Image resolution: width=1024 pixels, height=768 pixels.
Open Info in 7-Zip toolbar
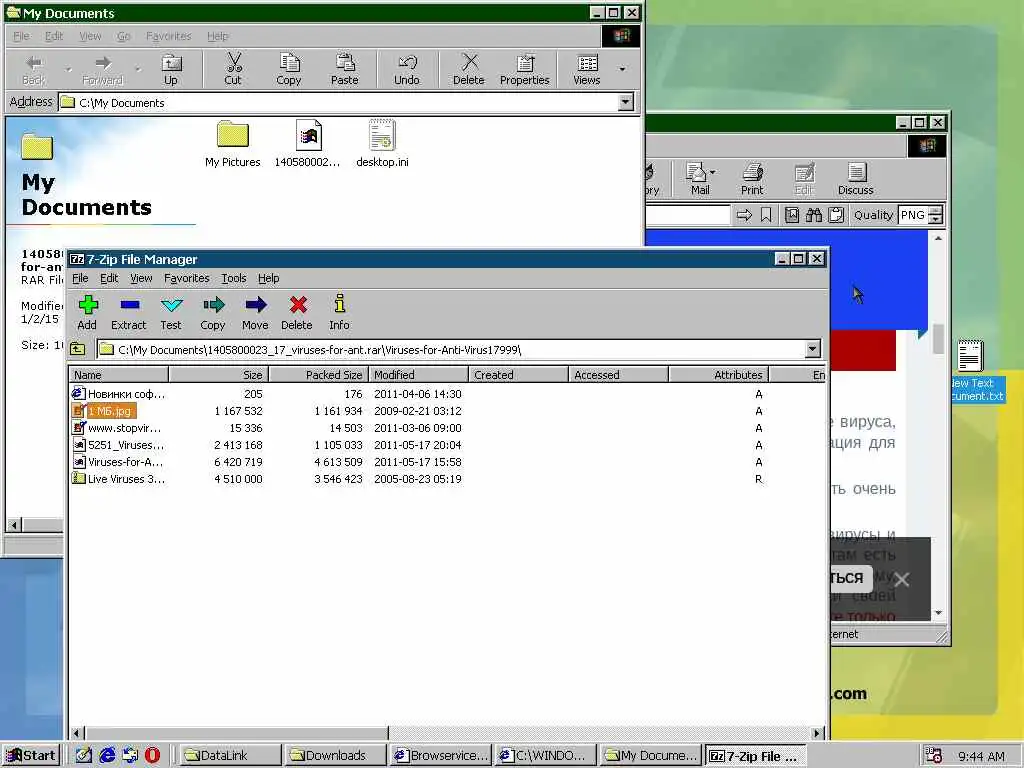[339, 312]
